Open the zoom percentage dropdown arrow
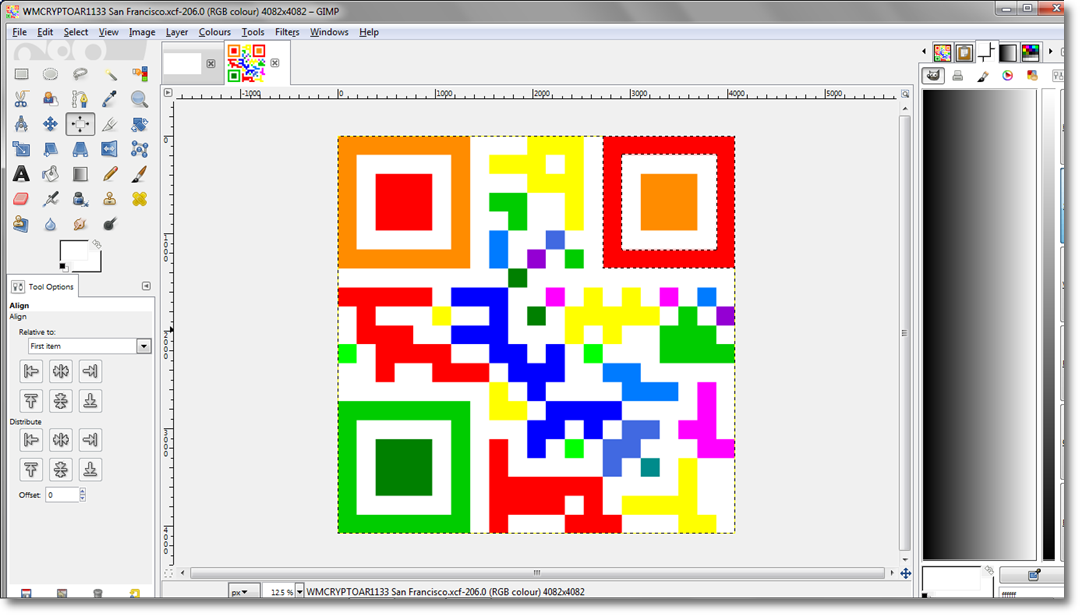 tap(299, 592)
